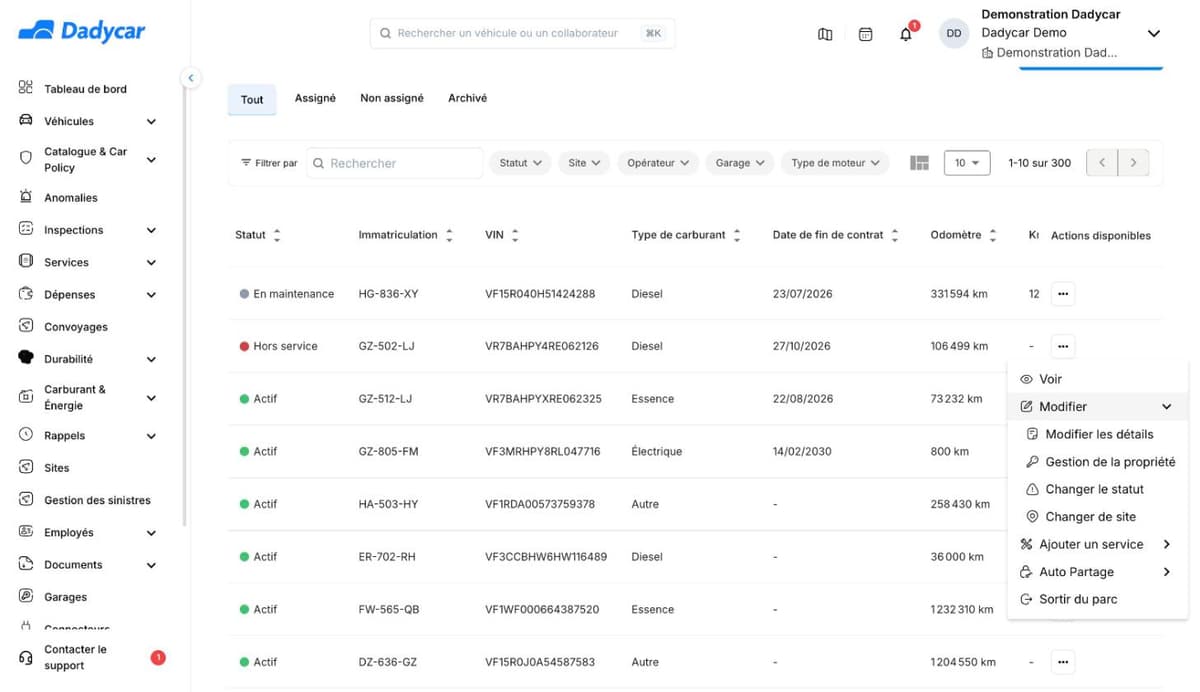The width and height of the screenshot is (1200, 692).
Task: Sort by Type de carburant column arrows
Action: coord(737,235)
